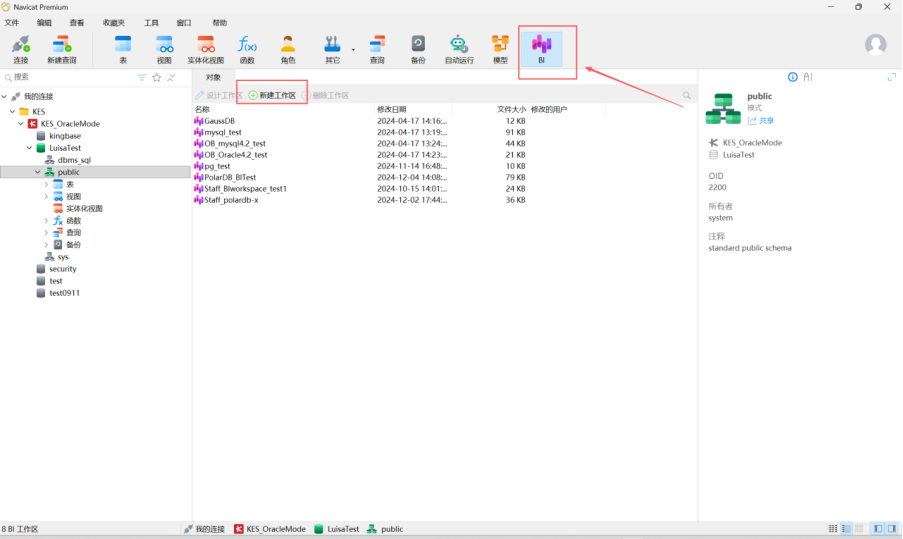Open the BI workspace toolbar icon
Viewport: 903px width, 539px height.
pos(541,48)
